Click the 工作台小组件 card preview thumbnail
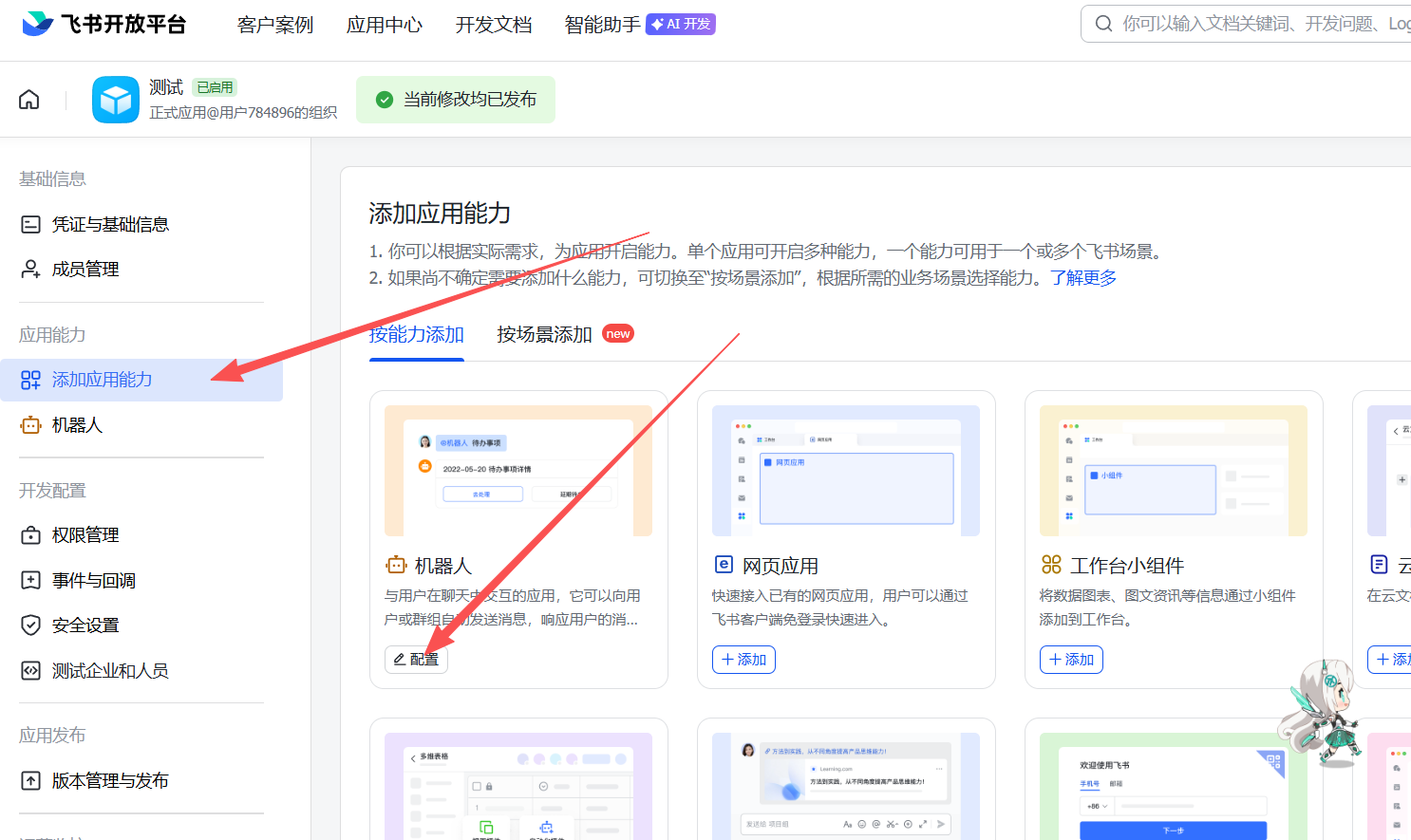The width and height of the screenshot is (1411, 840). pos(1174,471)
